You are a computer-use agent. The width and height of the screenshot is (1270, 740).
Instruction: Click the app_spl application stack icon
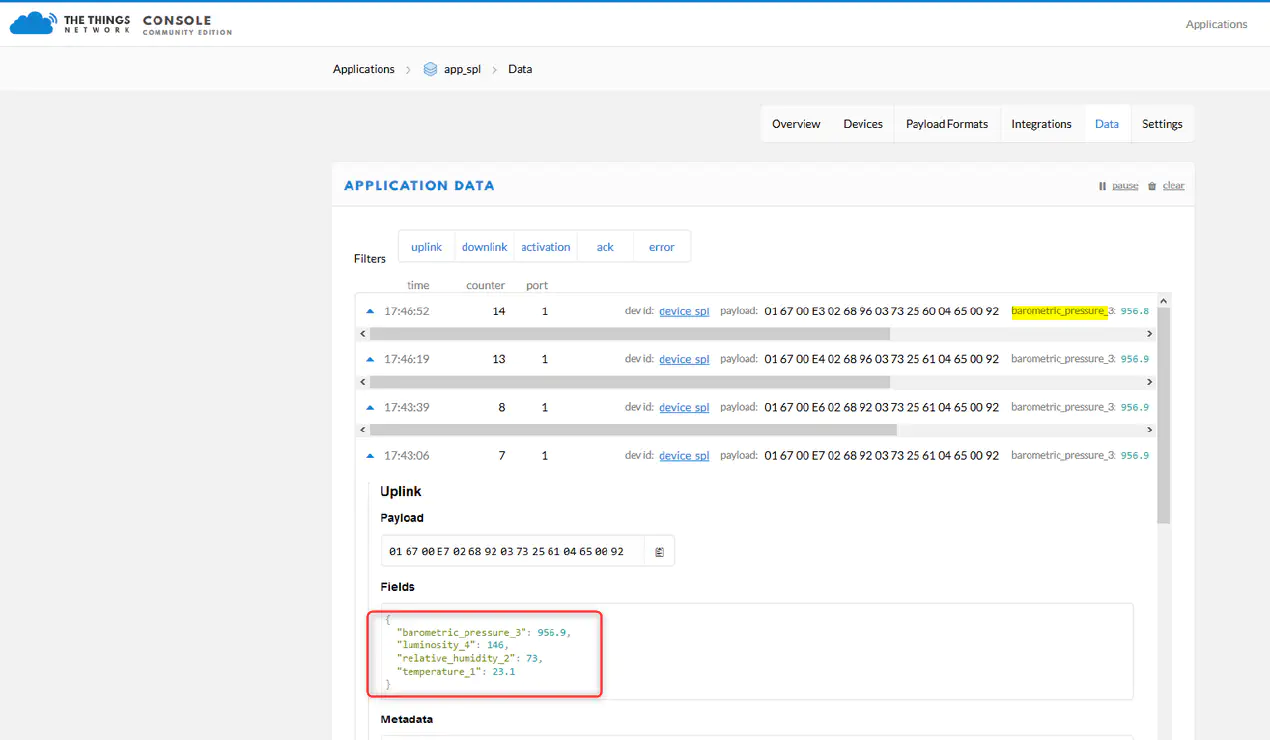coord(430,69)
